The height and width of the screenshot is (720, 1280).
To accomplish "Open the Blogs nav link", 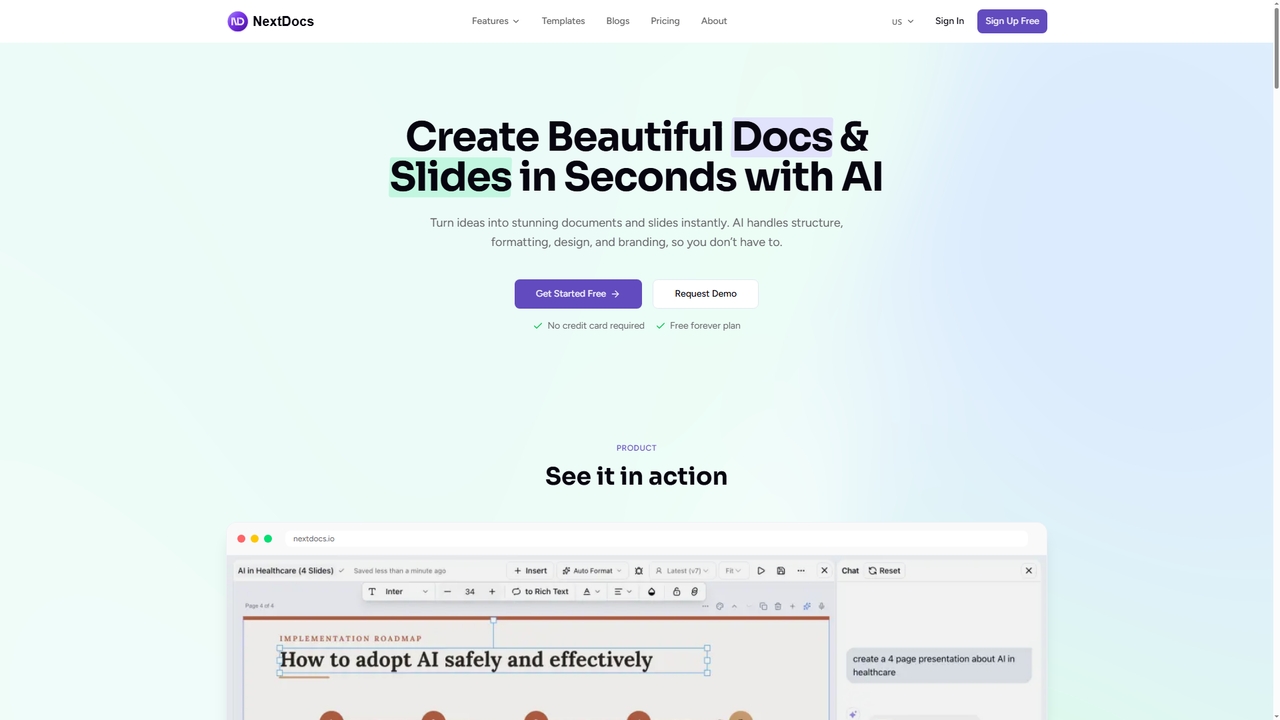I will click(x=618, y=21).
